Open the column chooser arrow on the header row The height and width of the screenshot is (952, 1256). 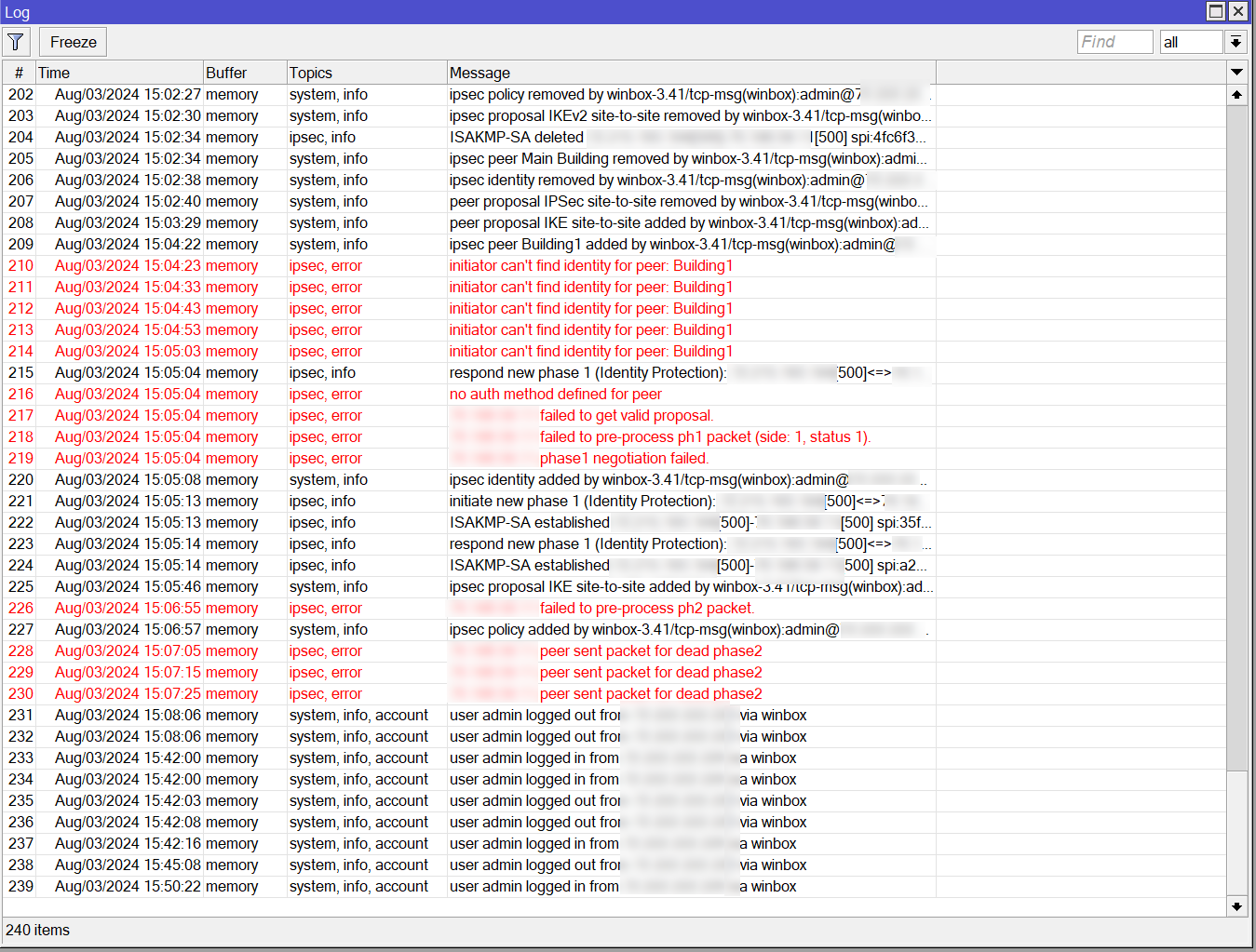click(x=1236, y=72)
